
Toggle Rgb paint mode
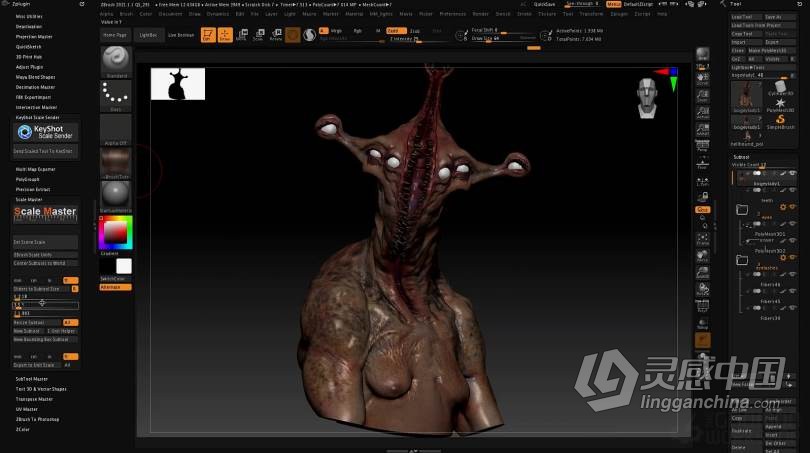click(357, 30)
